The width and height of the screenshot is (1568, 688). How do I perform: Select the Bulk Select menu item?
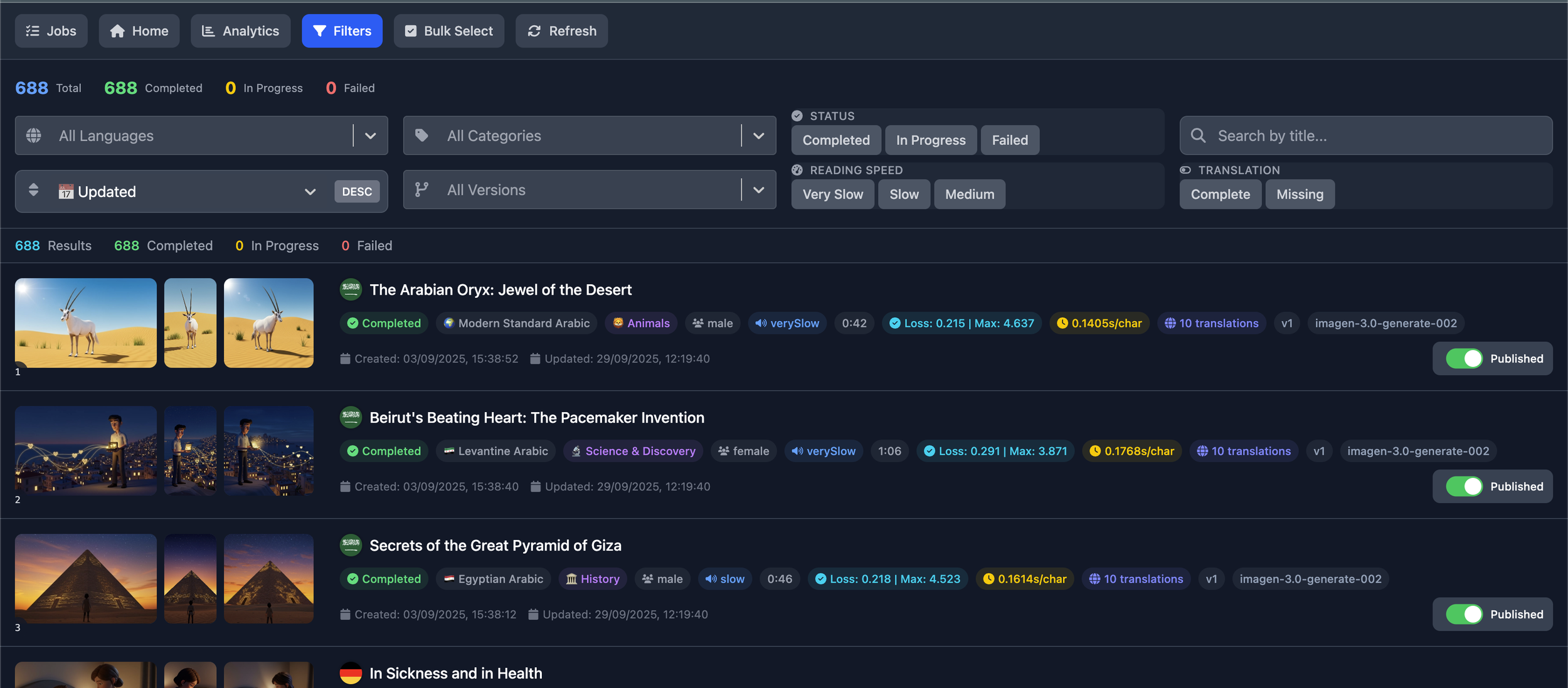pyautogui.click(x=449, y=30)
